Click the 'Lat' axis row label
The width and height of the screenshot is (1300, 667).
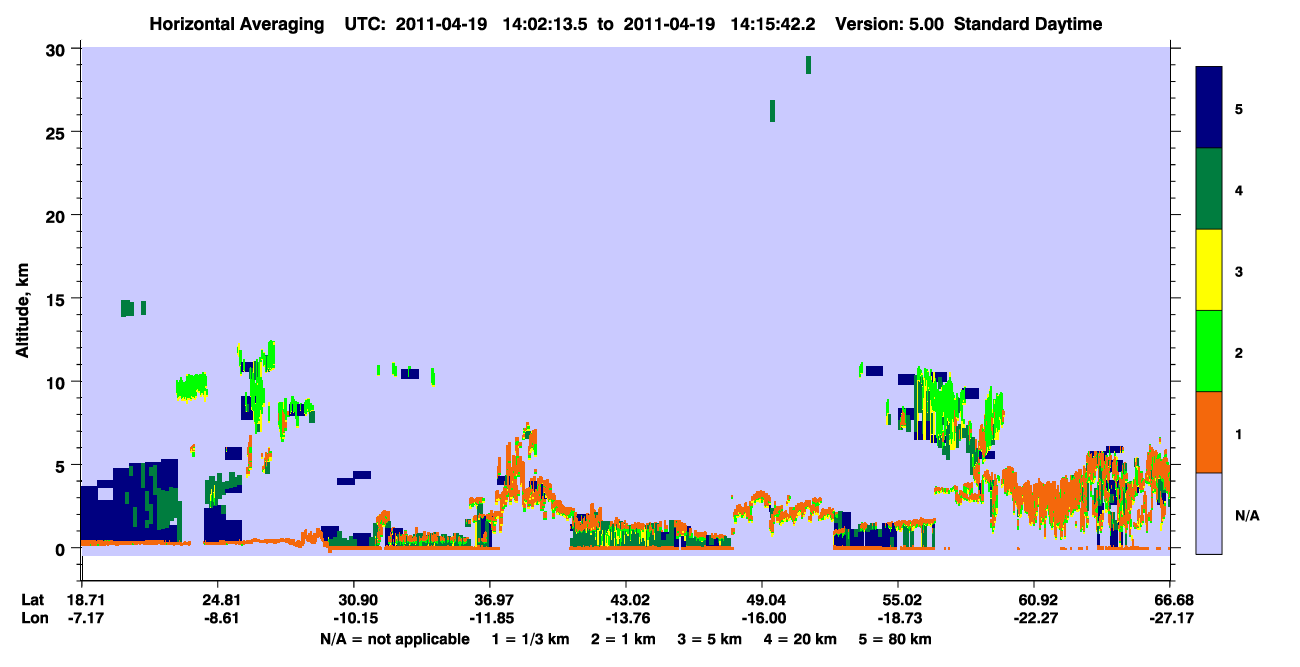[x=32, y=599]
